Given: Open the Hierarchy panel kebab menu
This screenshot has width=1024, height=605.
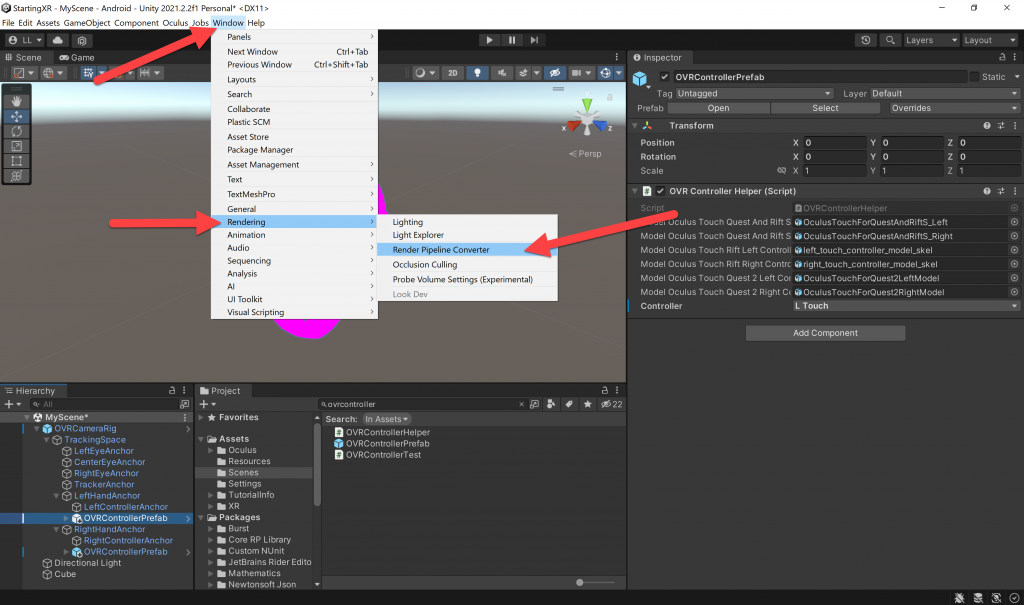Looking at the screenshot, I should 184,390.
